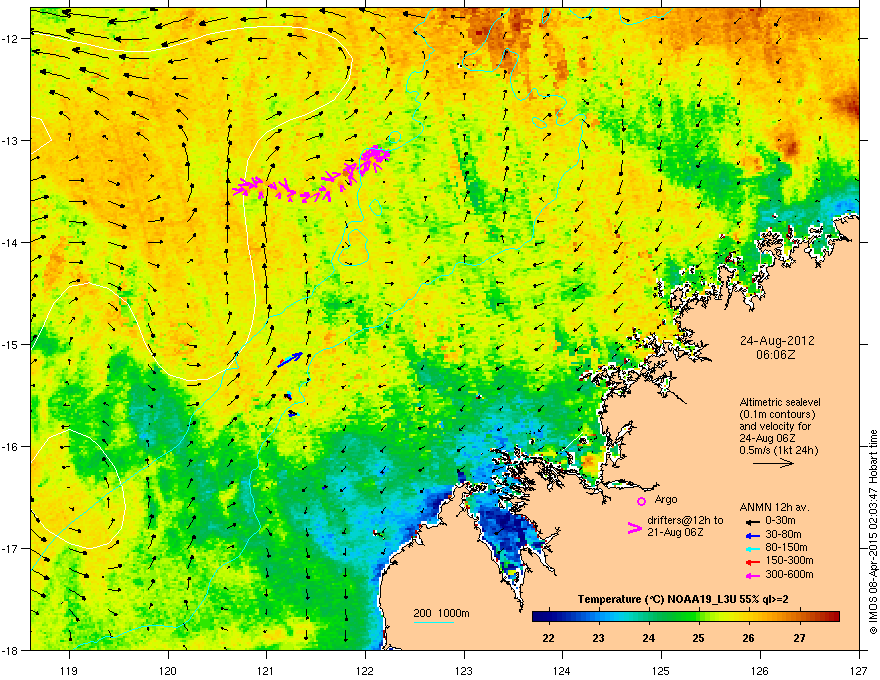Image resolution: width=880 pixels, height=680 pixels.
Task: Click the -14 latitude axis label
Action: tap(10, 242)
